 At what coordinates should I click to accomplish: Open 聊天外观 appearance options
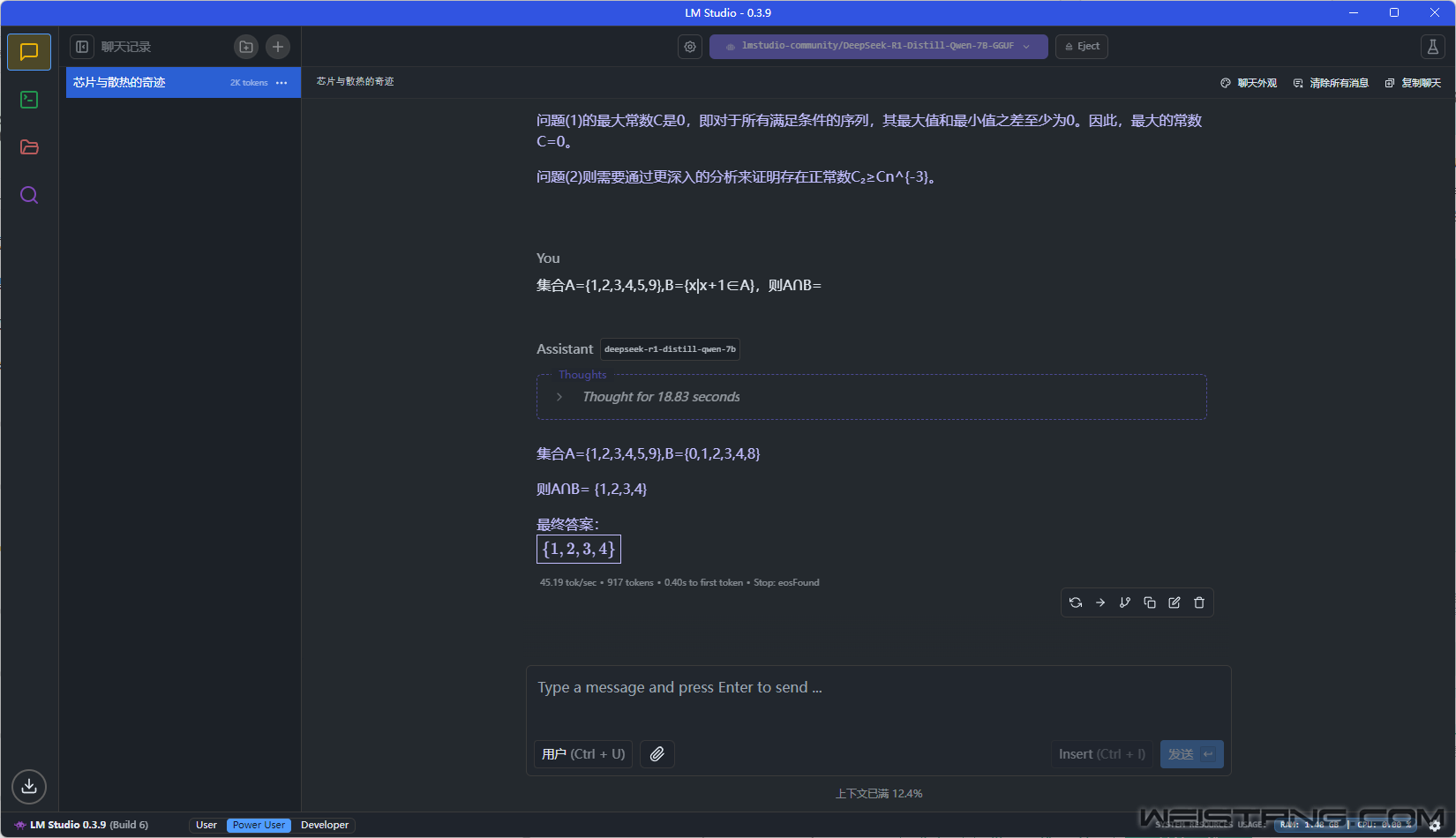point(1249,83)
